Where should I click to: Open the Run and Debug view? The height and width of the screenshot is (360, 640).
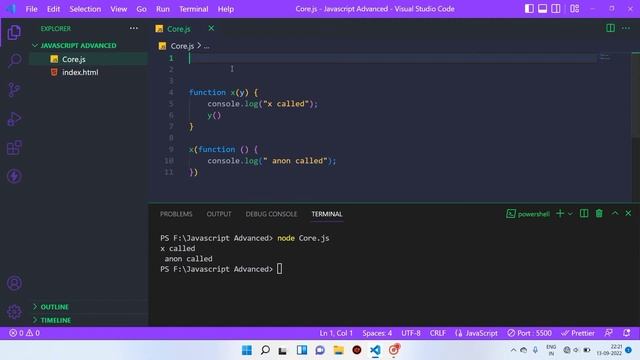tap(14, 119)
